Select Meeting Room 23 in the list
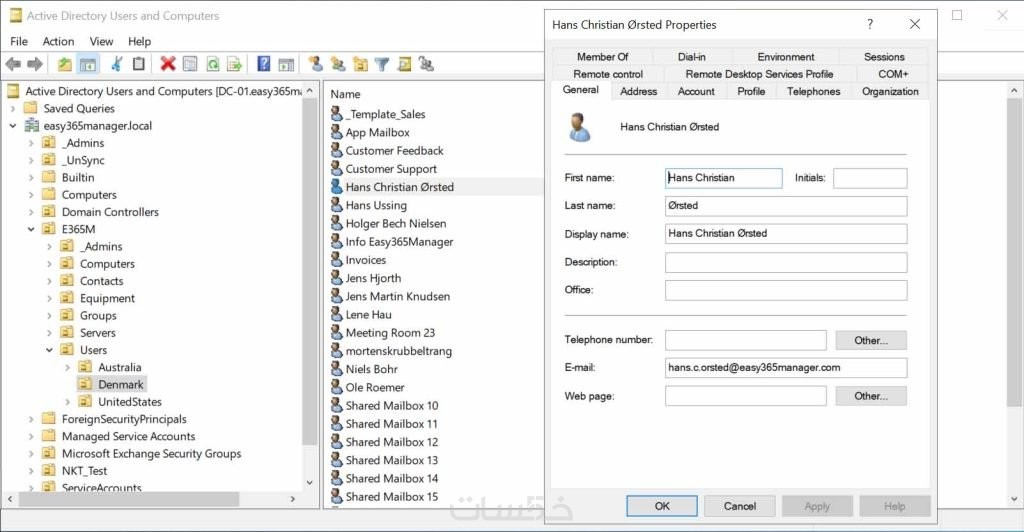The width and height of the screenshot is (1024, 532). click(x=390, y=332)
